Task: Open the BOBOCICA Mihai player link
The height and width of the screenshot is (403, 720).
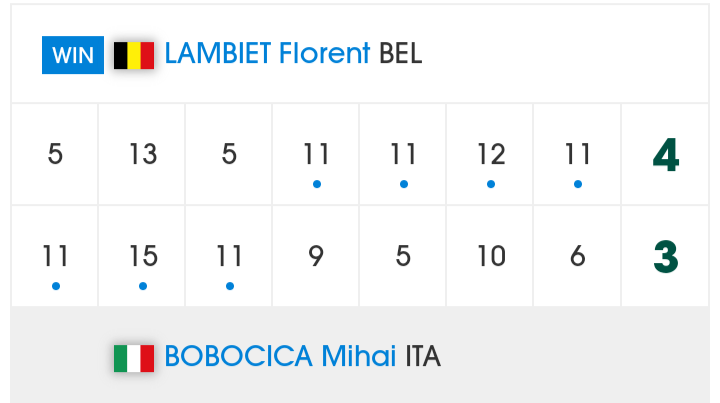Action: pyautogui.click(x=280, y=356)
